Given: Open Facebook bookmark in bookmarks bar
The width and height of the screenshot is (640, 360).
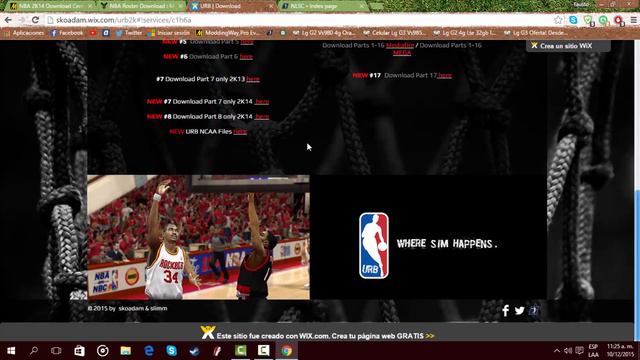Looking at the screenshot, I should [x=67, y=33].
